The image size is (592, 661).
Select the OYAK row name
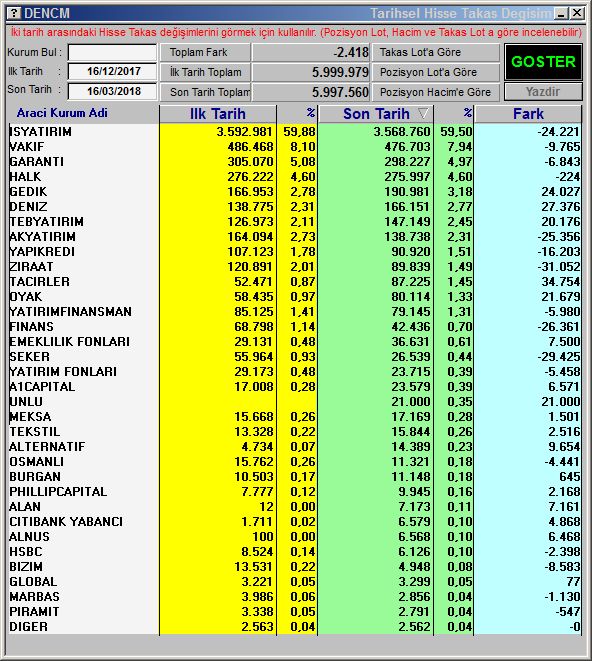(26, 297)
